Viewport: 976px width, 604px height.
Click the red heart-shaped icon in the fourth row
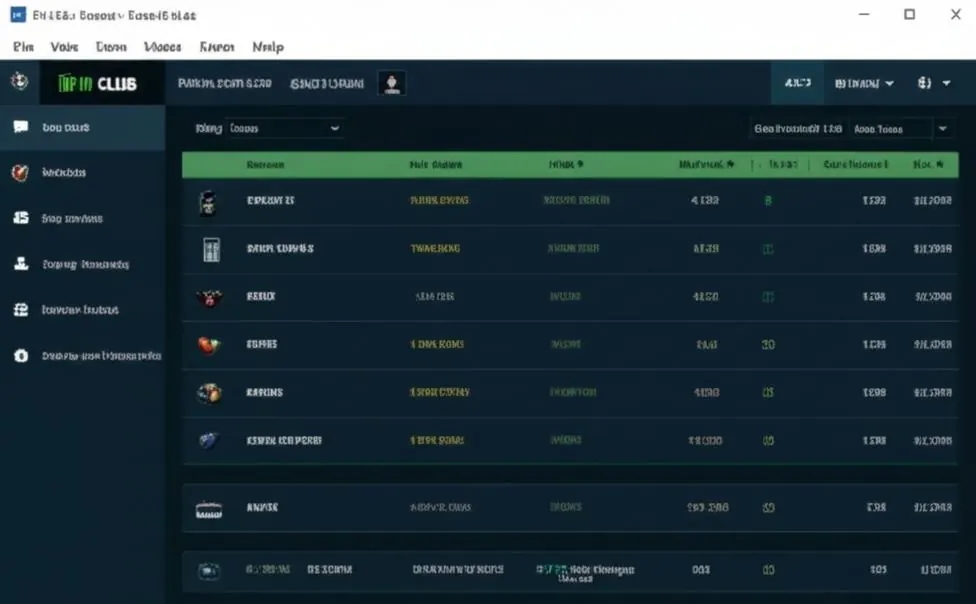209,344
